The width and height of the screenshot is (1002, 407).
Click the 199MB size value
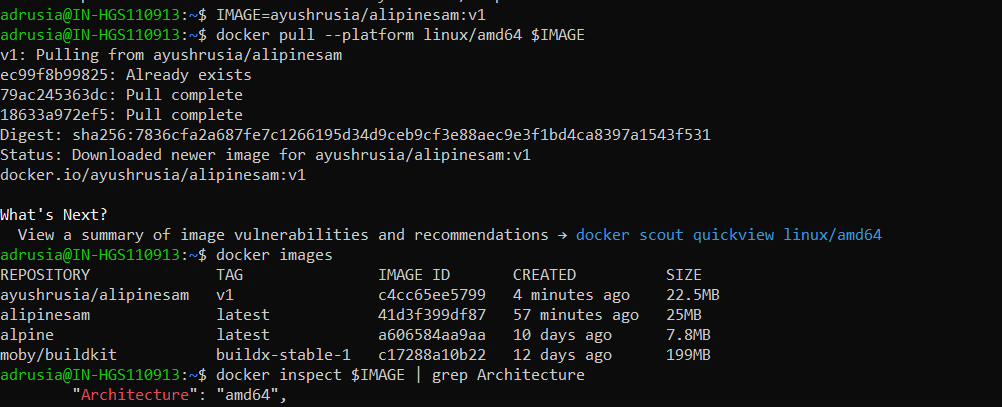[688, 355]
